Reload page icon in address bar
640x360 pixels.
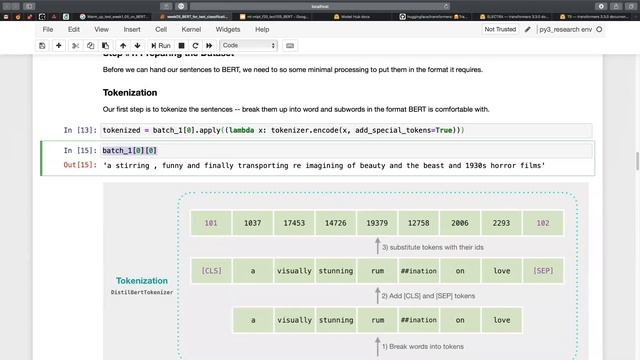click(x=446, y=6)
